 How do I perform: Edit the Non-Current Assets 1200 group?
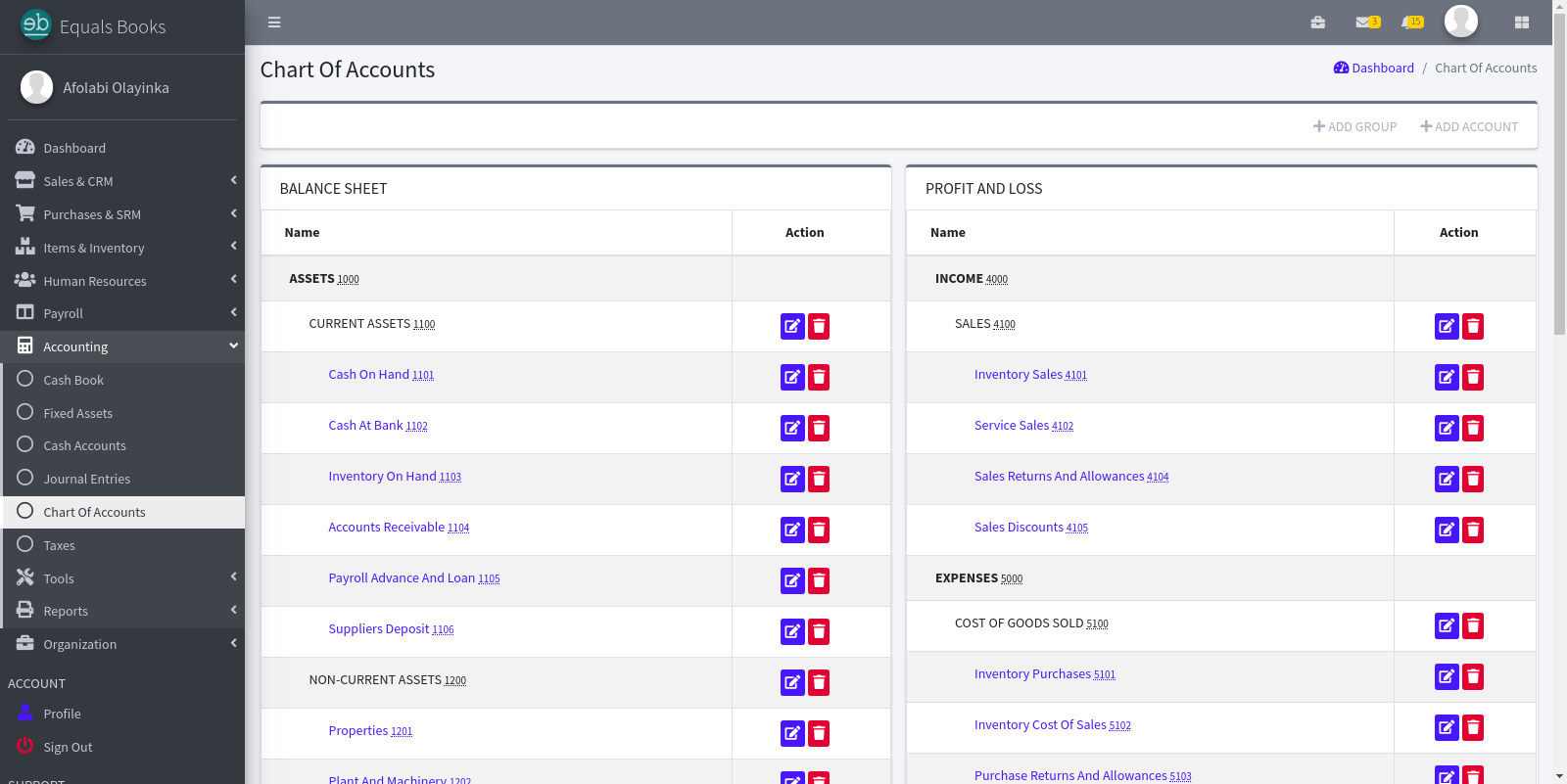[792, 682]
